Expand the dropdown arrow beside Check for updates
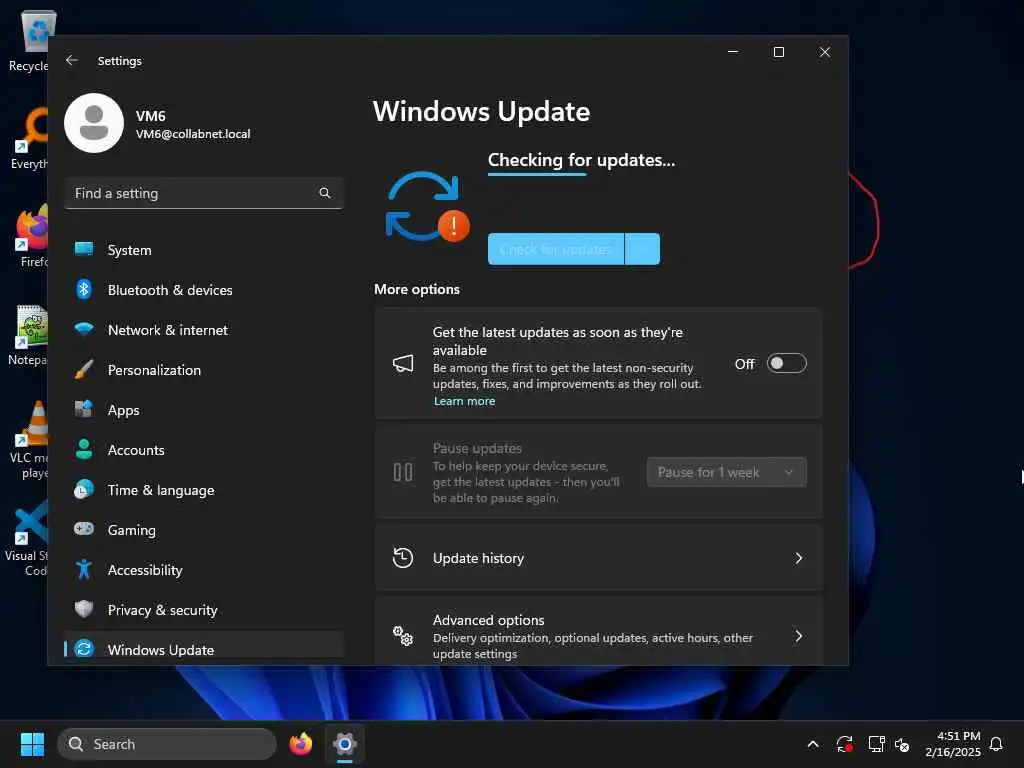This screenshot has height=768, width=1024. pos(642,249)
